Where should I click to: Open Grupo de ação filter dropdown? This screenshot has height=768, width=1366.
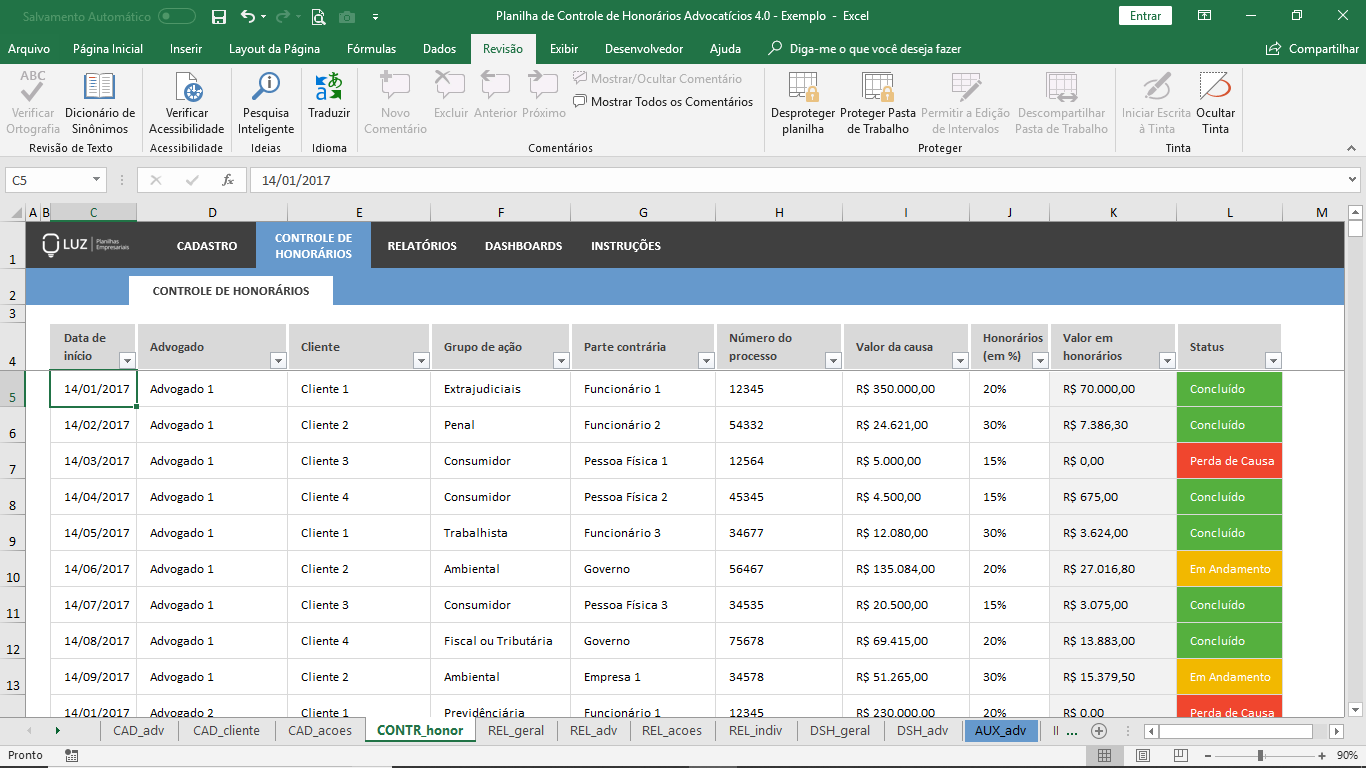pyautogui.click(x=561, y=360)
